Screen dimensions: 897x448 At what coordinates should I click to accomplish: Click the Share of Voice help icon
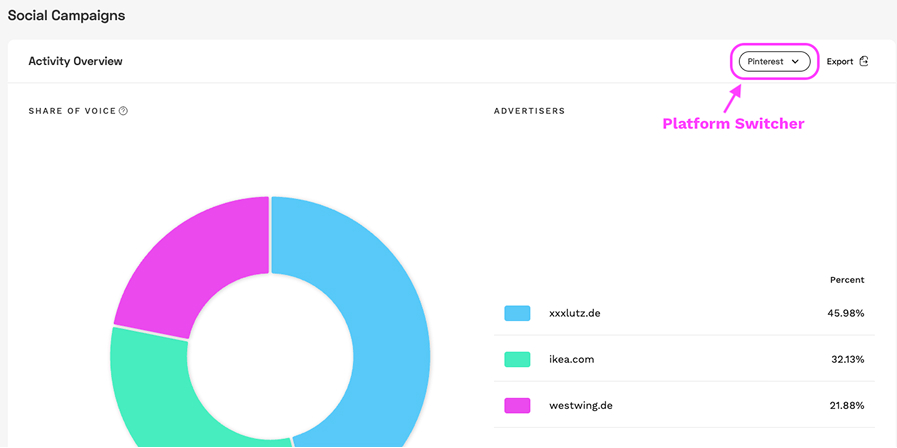123,111
